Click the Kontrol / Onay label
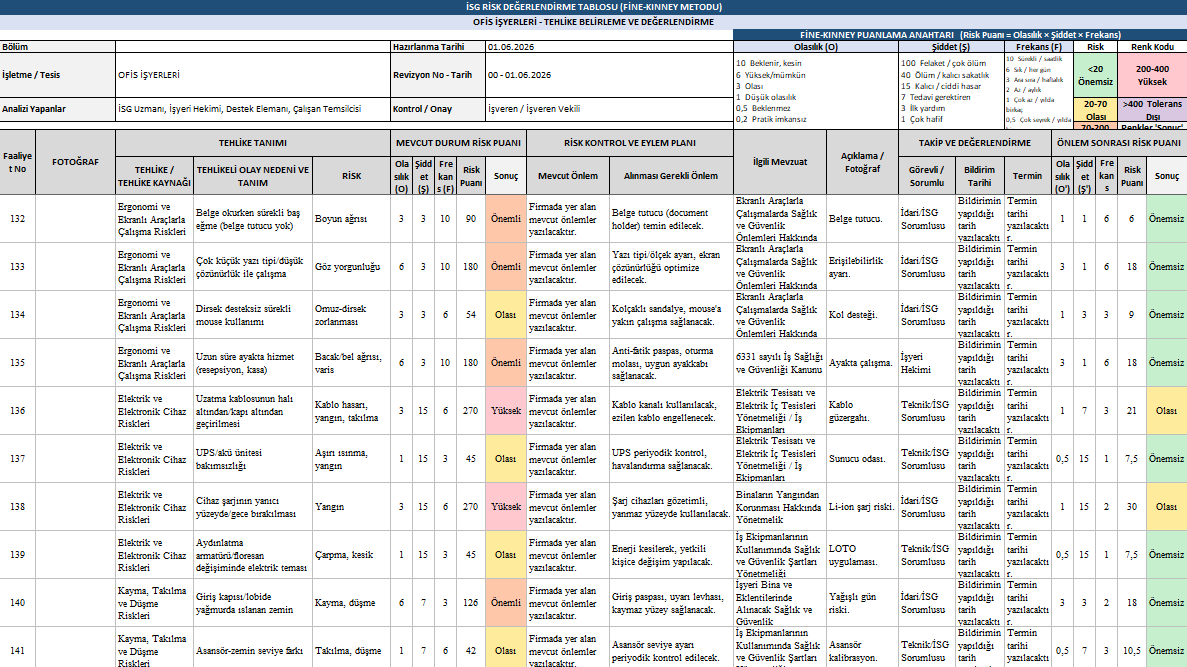The height and width of the screenshot is (667, 1187). (438, 109)
